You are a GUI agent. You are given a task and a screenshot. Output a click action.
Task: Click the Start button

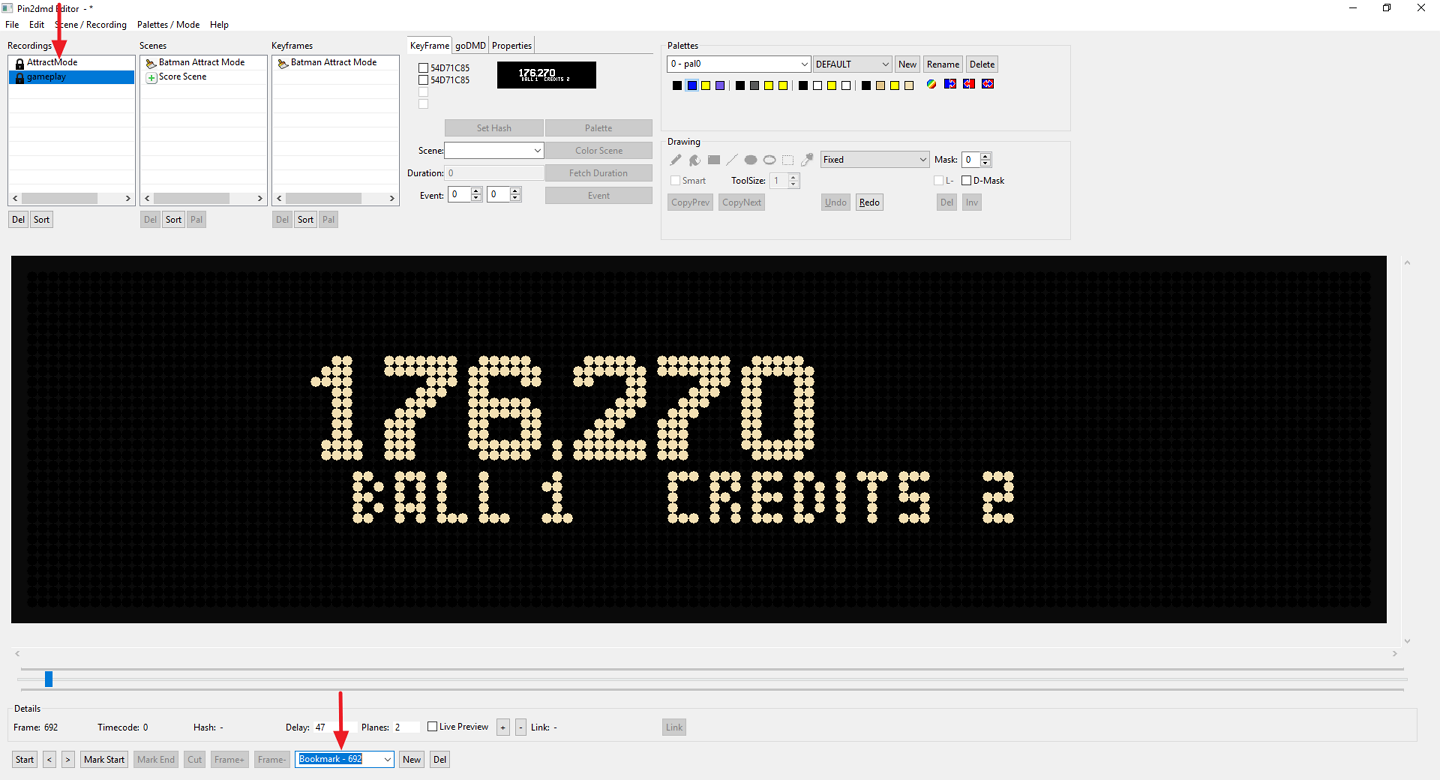25,760
